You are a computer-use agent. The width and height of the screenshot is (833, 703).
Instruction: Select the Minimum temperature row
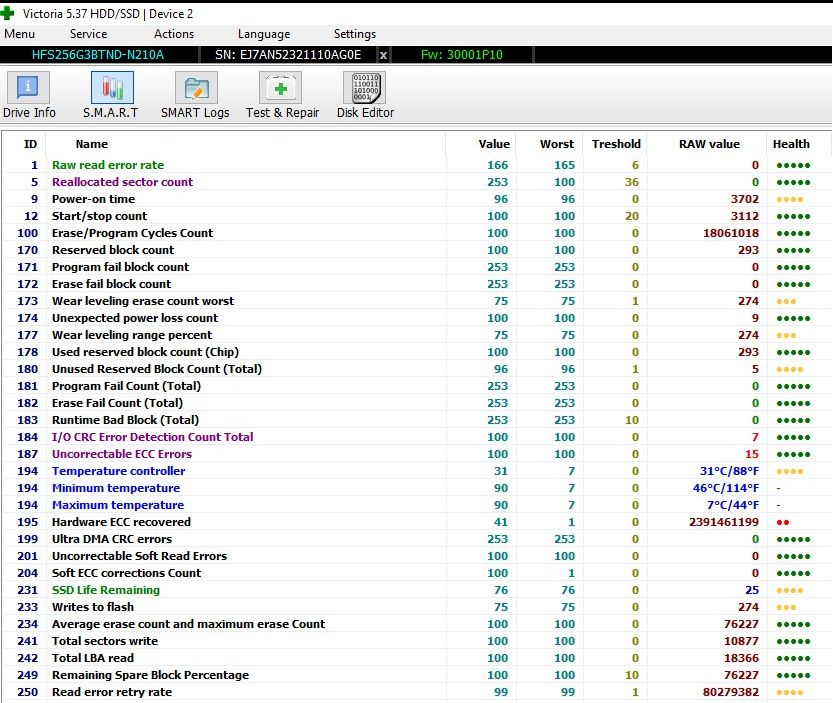[416, 488]
